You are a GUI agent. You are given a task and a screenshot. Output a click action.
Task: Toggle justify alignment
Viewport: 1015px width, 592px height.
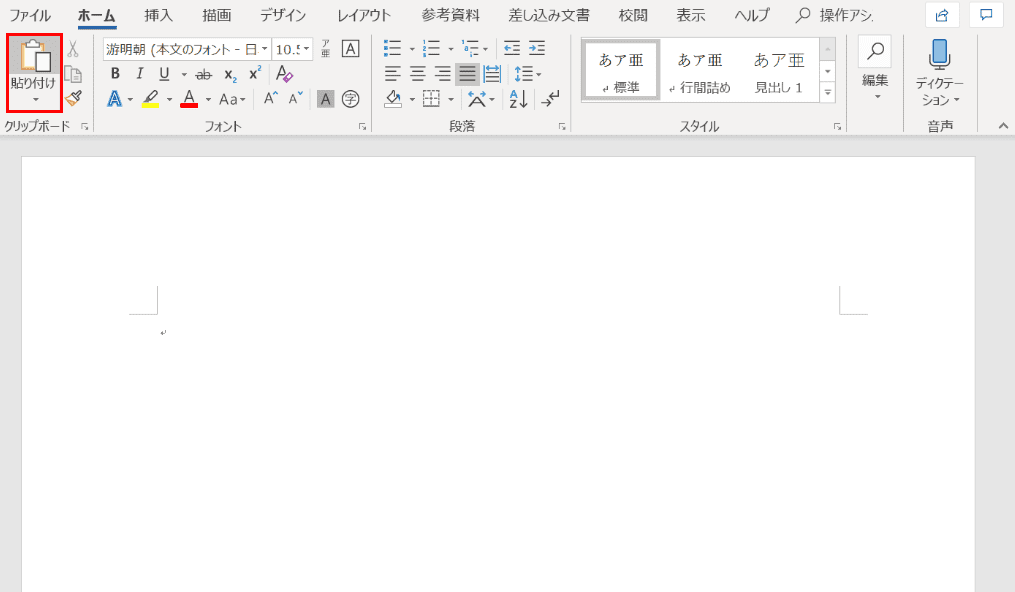467,74
